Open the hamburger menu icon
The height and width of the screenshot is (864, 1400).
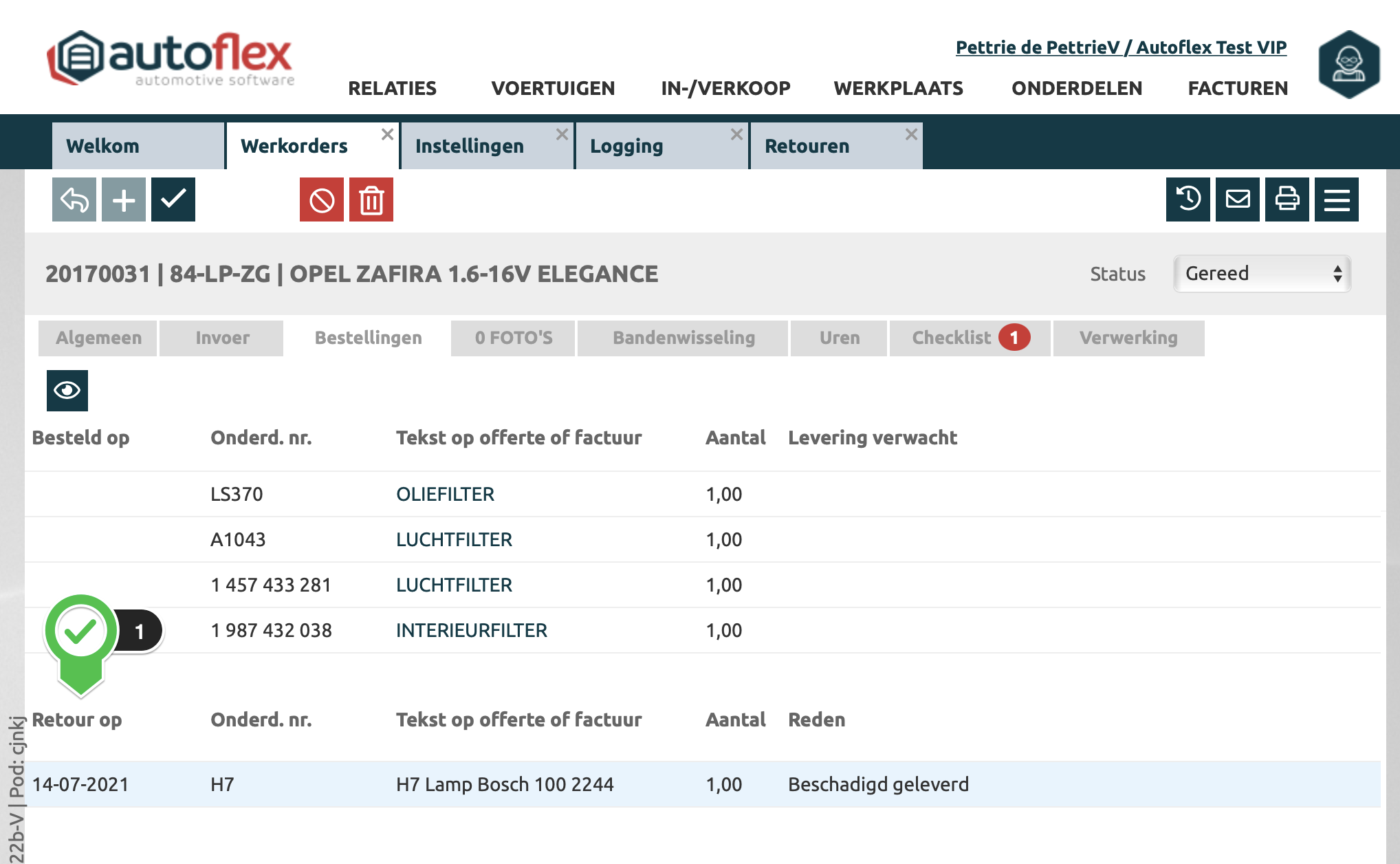click(x=1337, y=199)
